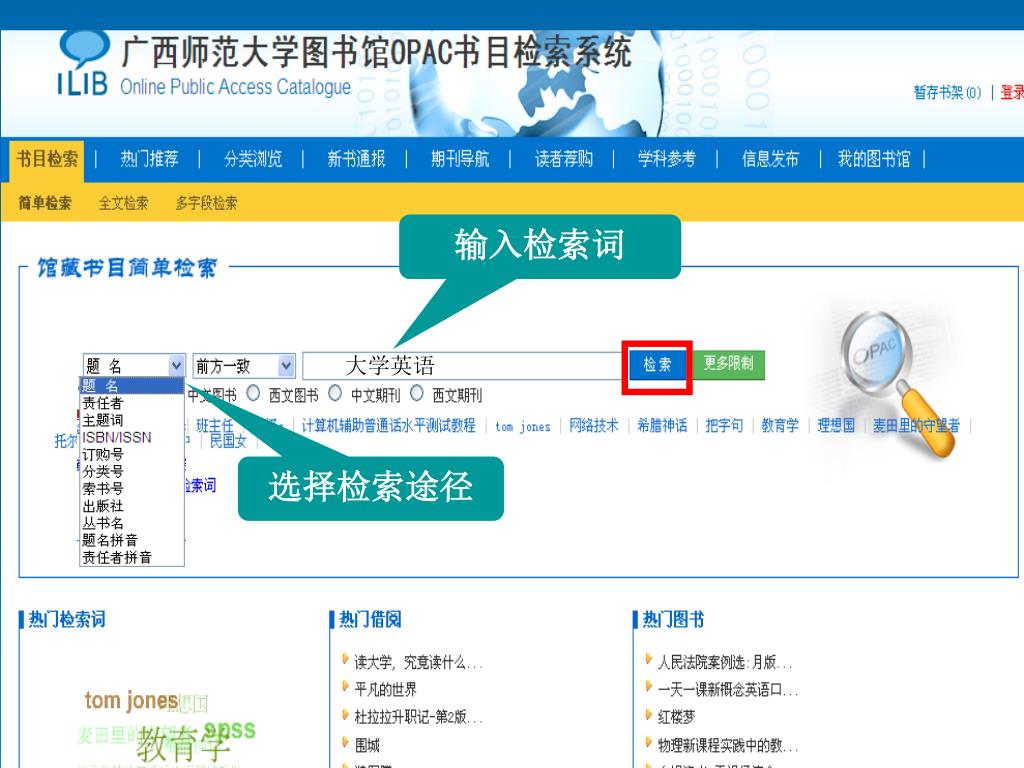Open 围城 in 热门借阅 list
The width and height of the screenshot is (1024, 768).
point(367,745)
